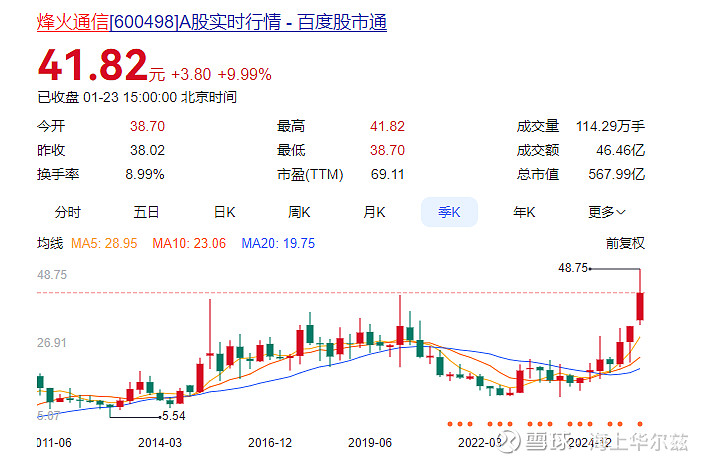Click the 48.75 high price annotation
Screen dimensions: 709x463
tap(573, 268)
